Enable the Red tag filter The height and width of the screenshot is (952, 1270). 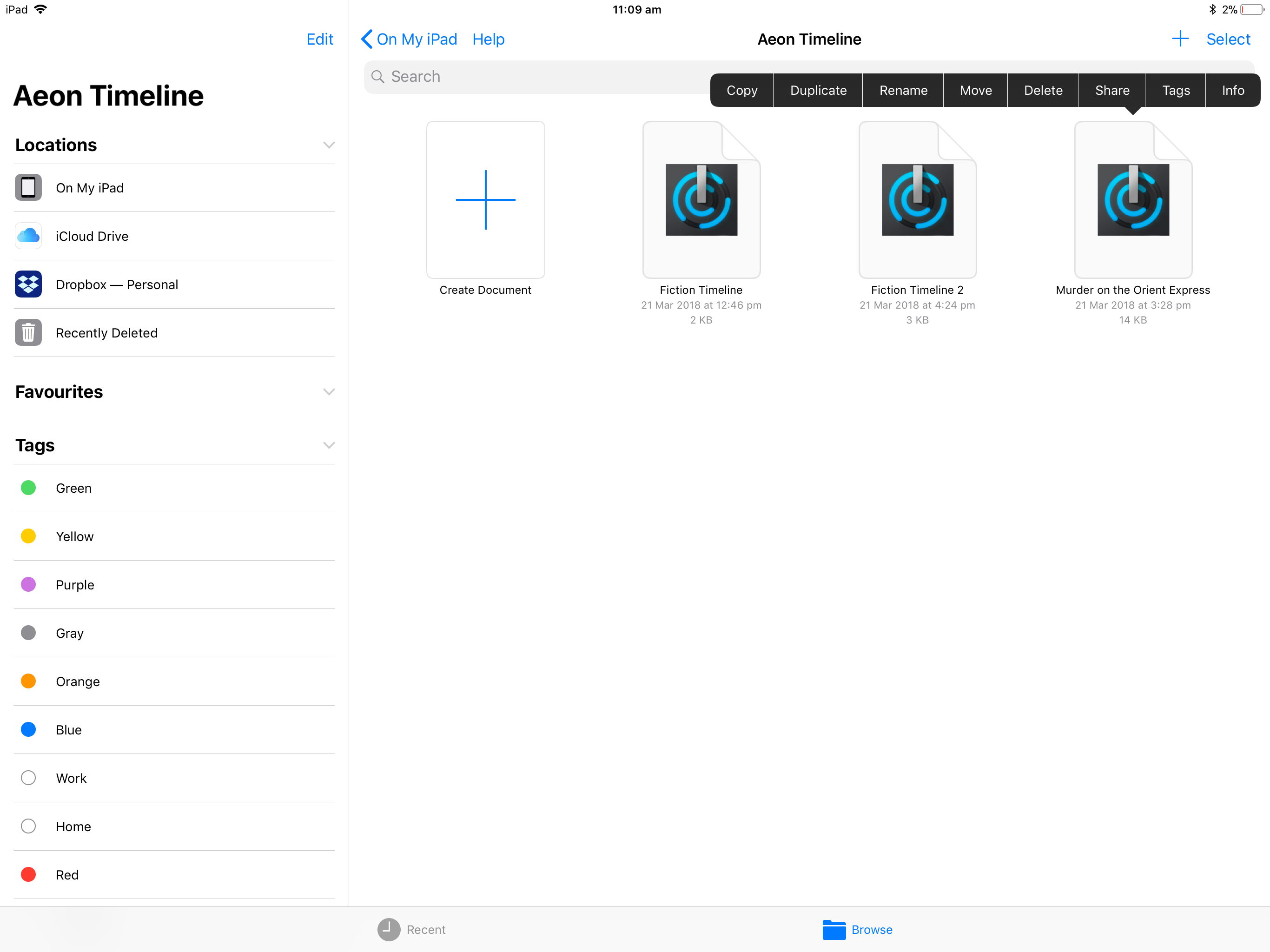(66, 875)
